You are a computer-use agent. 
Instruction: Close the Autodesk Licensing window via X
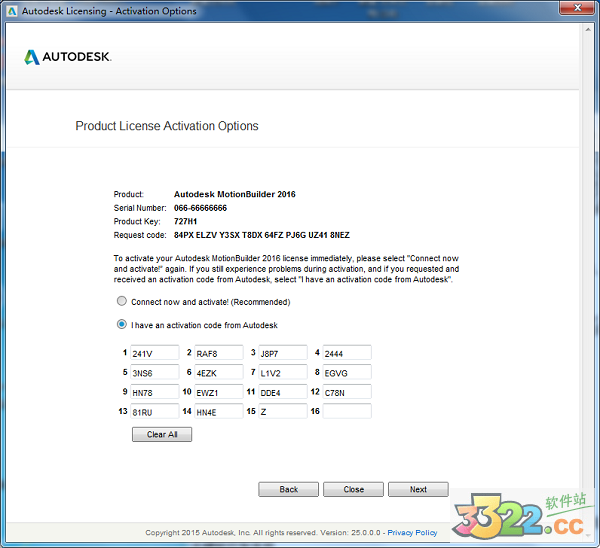577,8
